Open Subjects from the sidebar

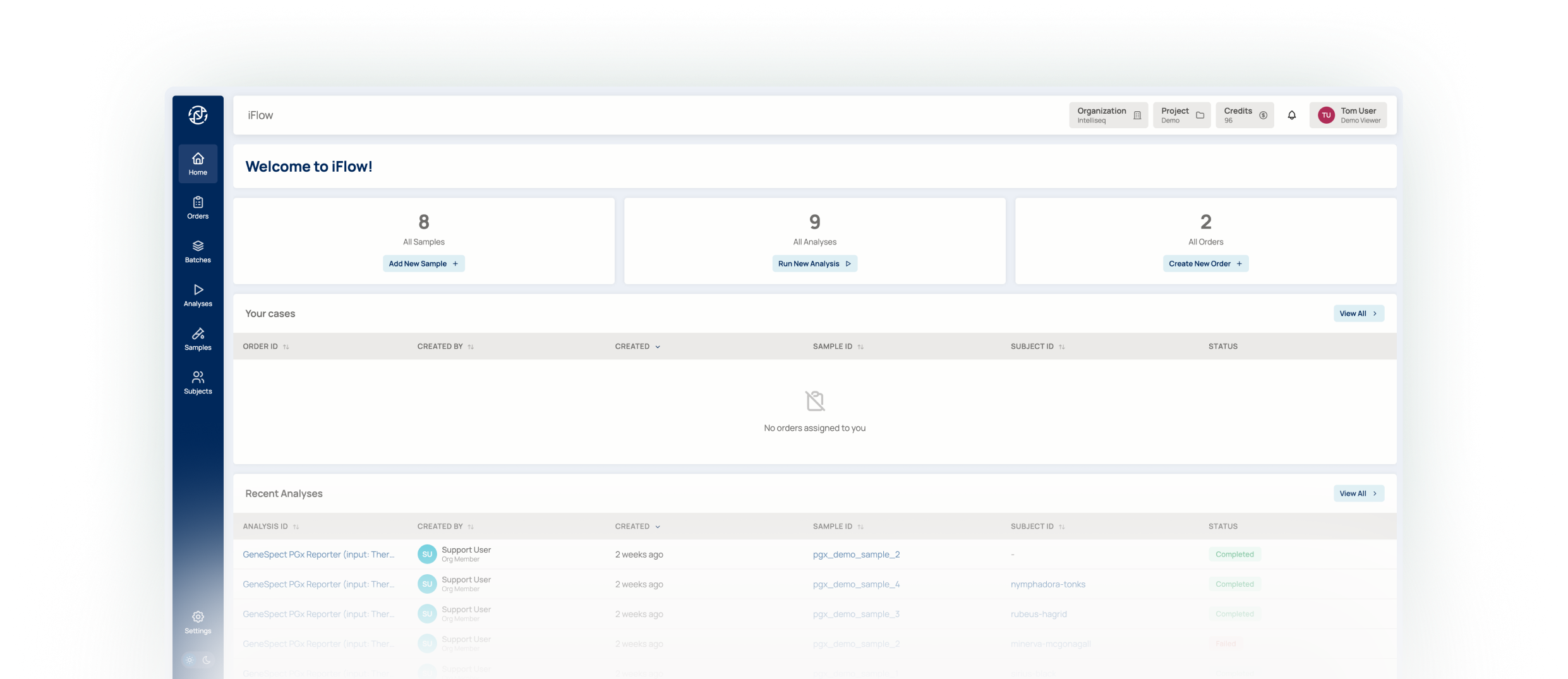tap(198, 383)
